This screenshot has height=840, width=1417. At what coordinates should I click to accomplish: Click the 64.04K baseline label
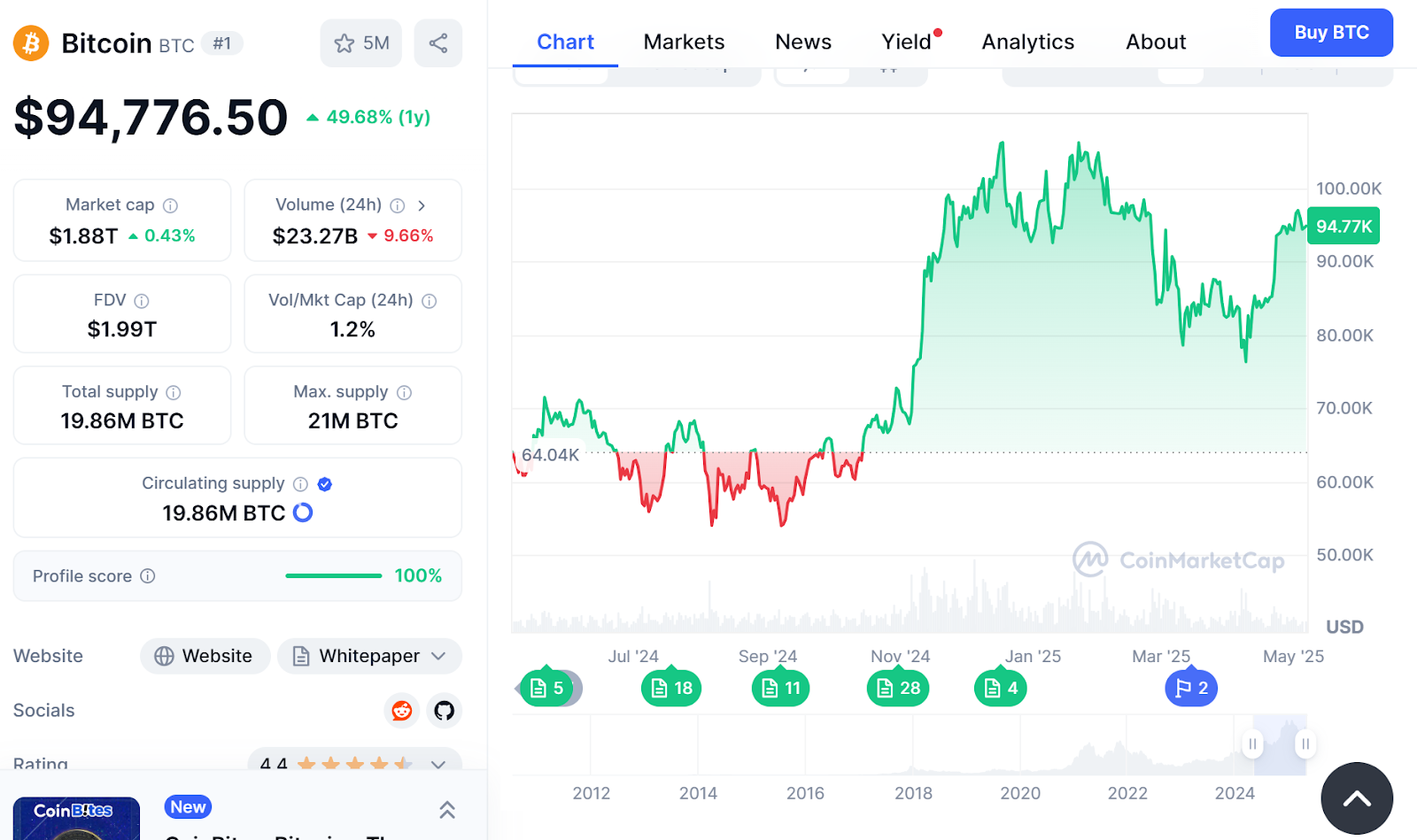coord(550,455)
